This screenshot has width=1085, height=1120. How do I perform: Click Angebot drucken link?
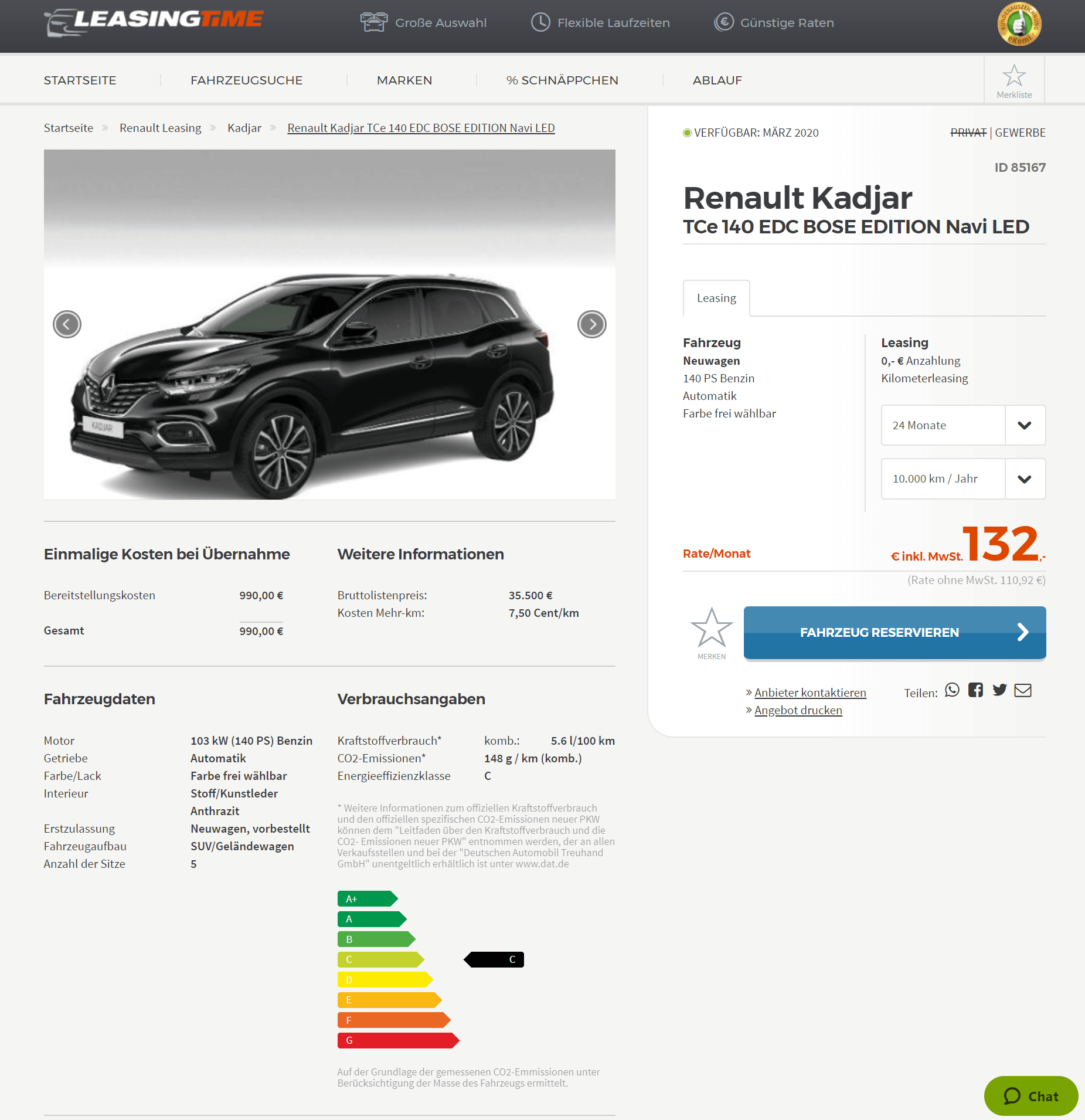[x=798, y=710]
